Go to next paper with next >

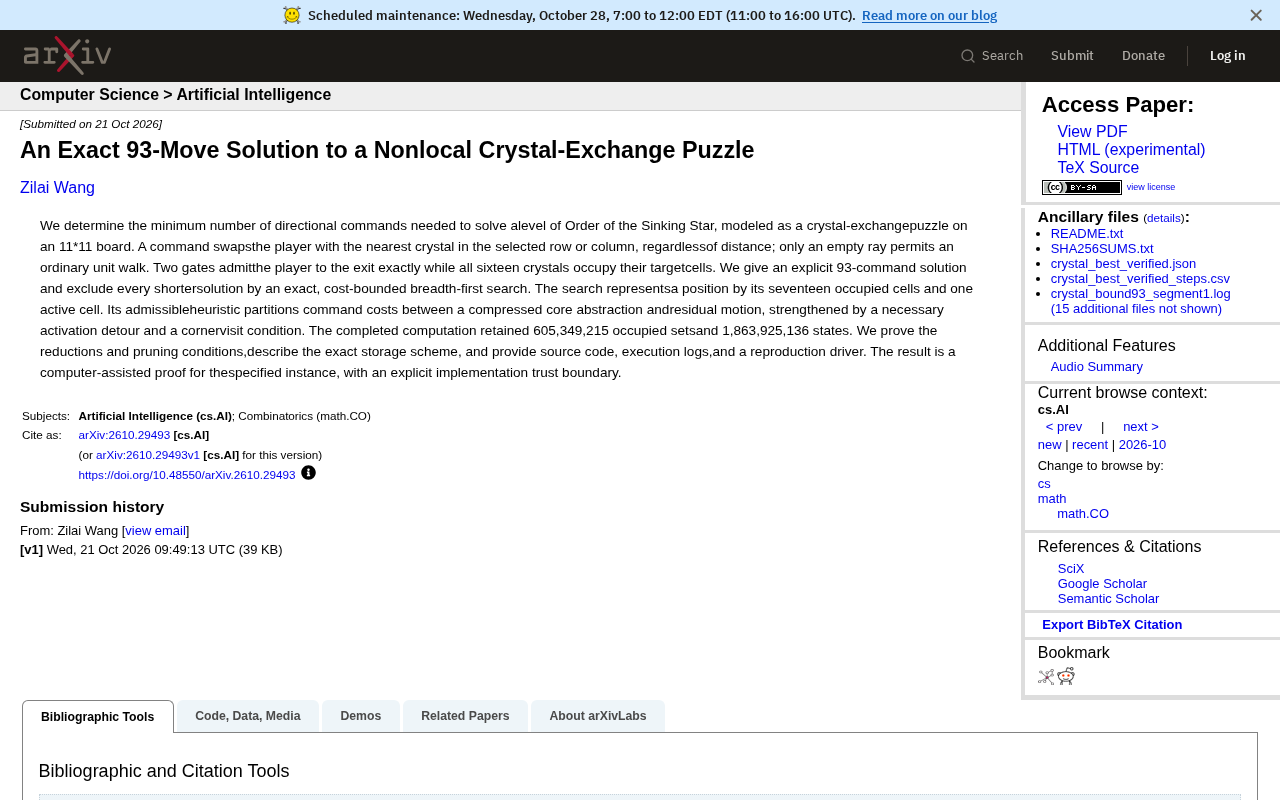[x=1141, y=427]
